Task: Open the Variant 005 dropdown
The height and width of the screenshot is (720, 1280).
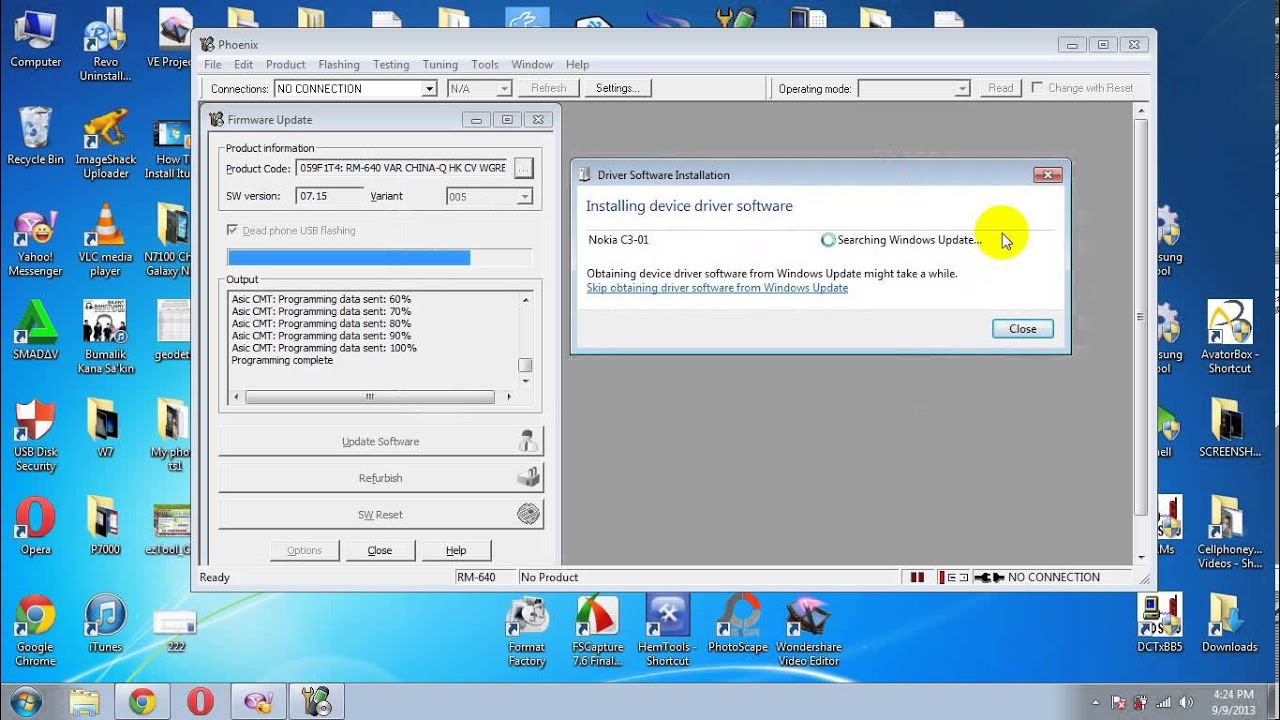Action: click(524, 197)
